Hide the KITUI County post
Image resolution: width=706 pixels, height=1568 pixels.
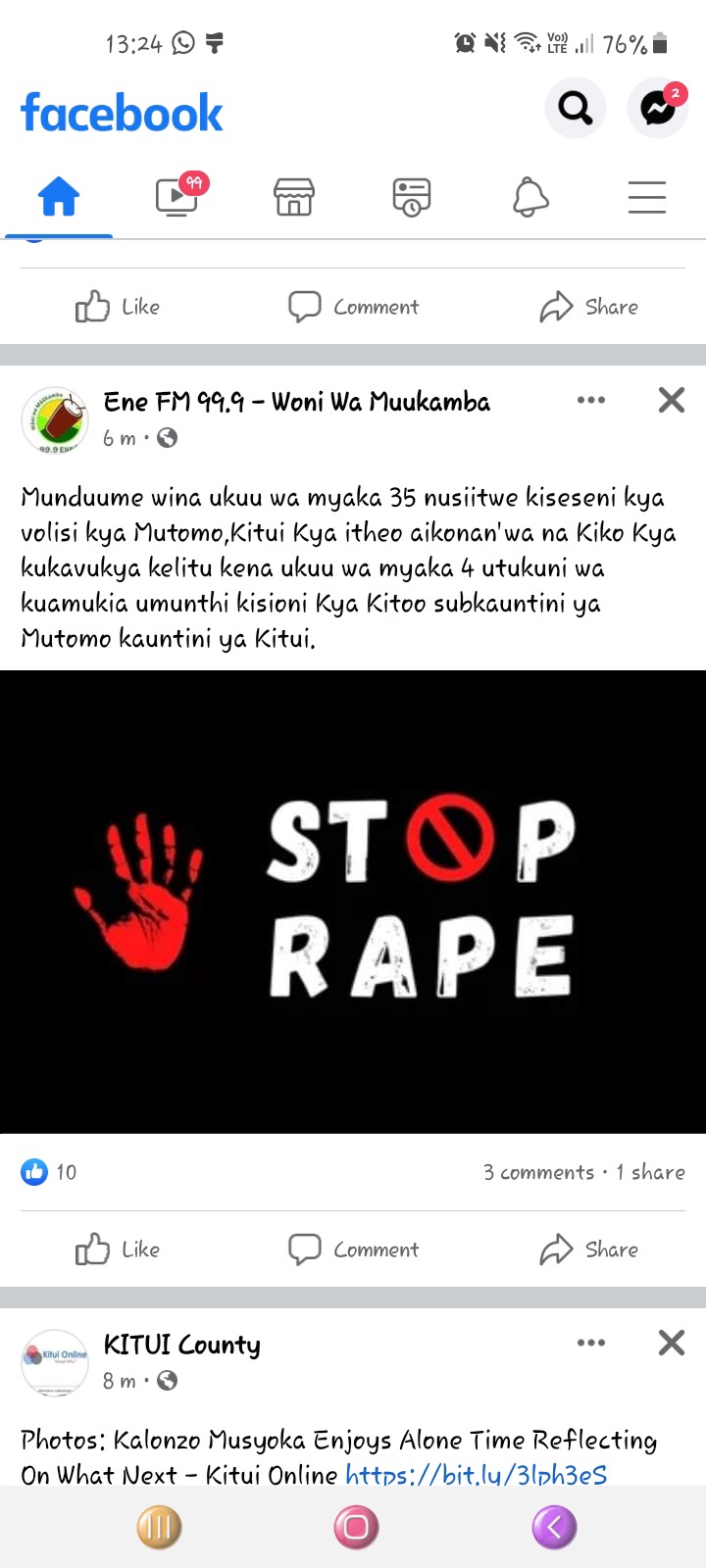(x=672, y=1343)
